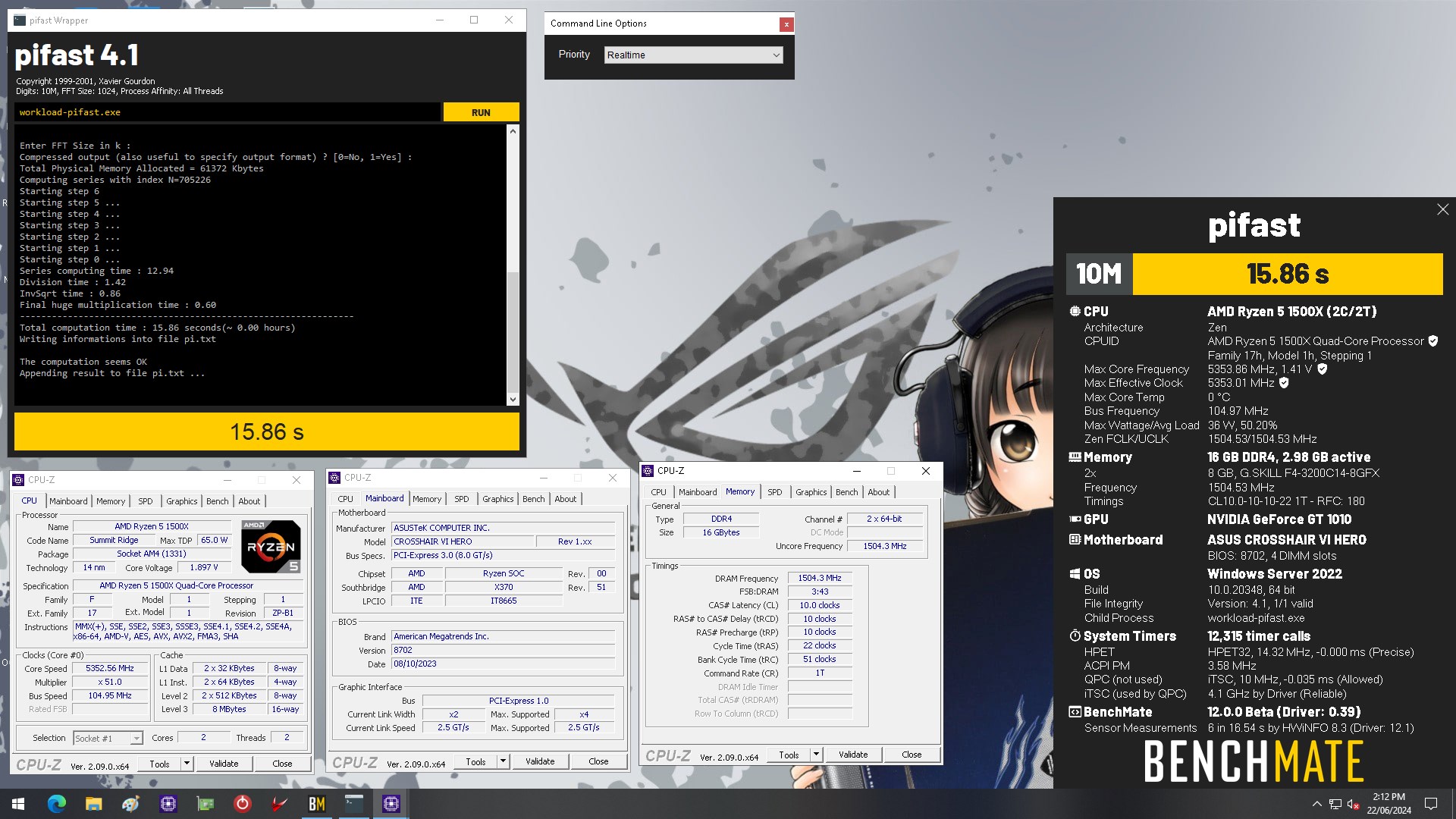Open CPU tab in CPU-Z Memory window

click(x=659, y=492)
